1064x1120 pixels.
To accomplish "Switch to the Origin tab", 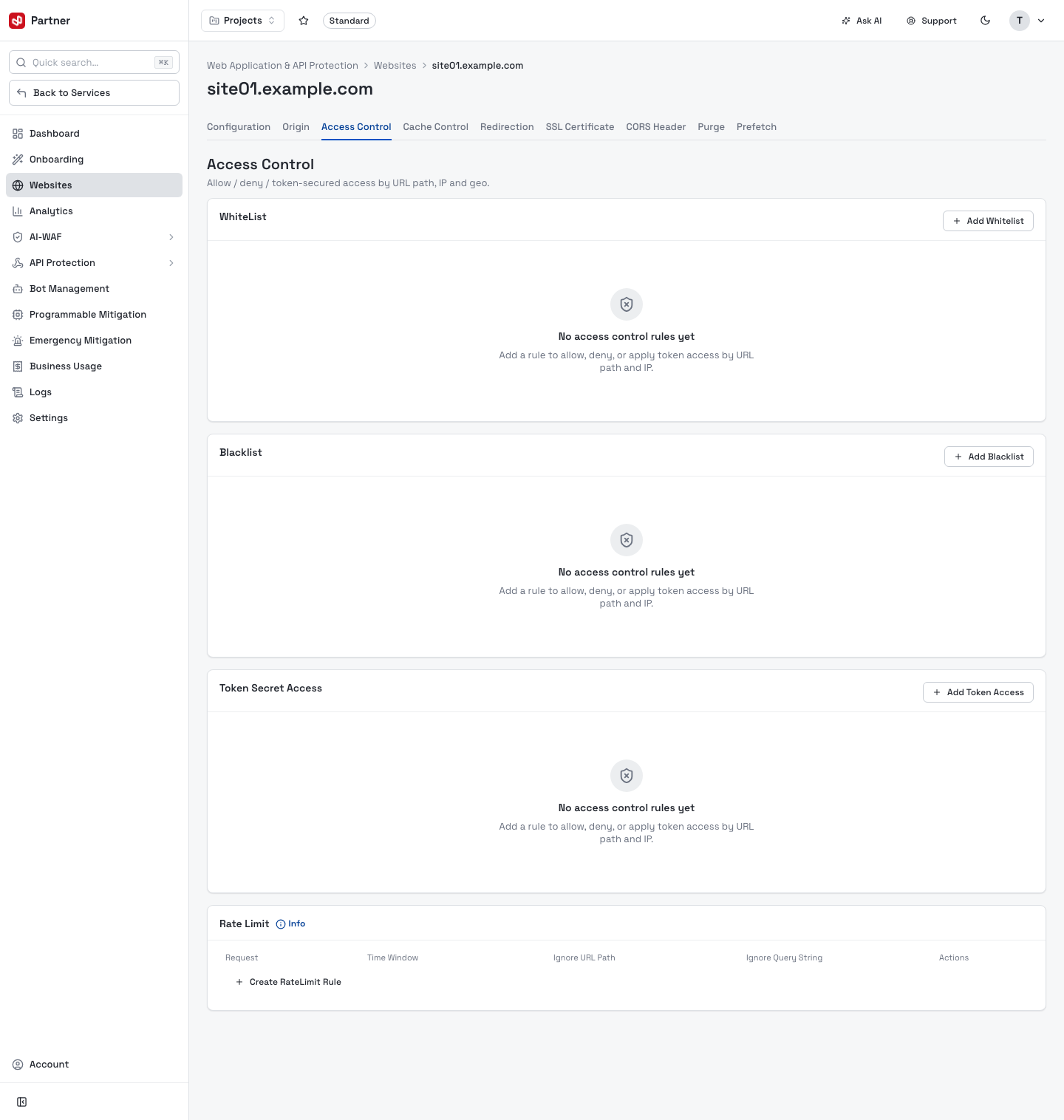I will [x=296, y=127].
